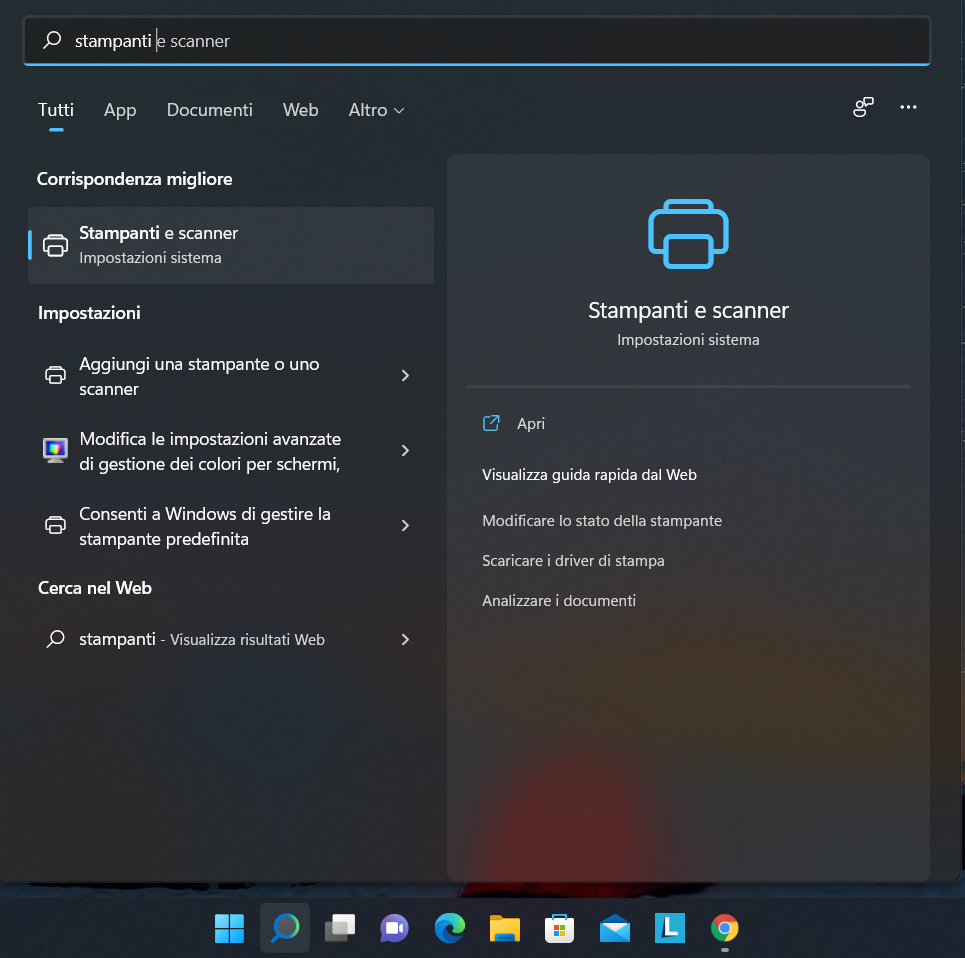This screenshot has height=958, width=965.
Task: Click the printer icon beside Stampanti e scanner result
Action: tap(55, 245)
